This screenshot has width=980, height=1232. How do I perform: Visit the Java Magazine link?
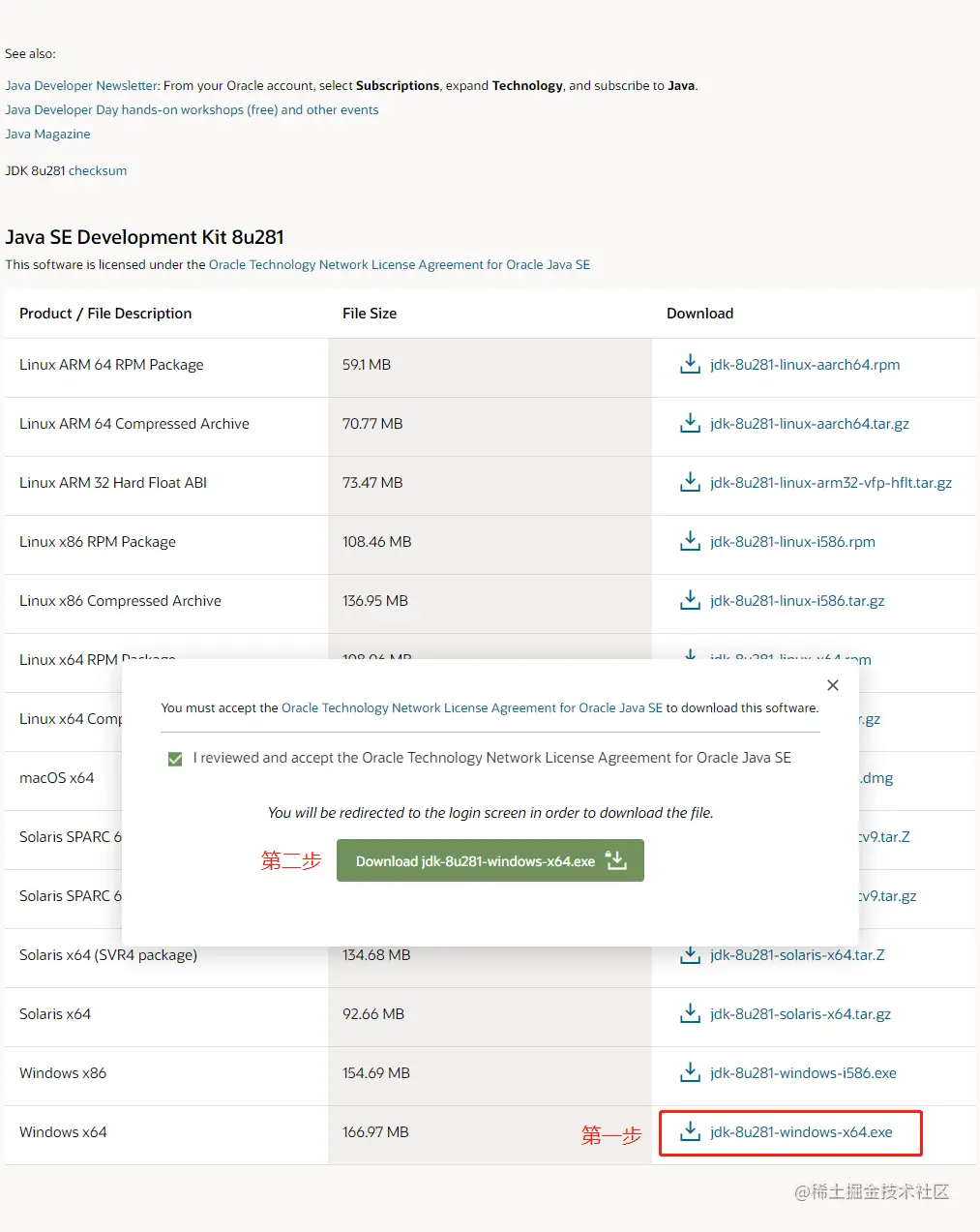(47, 135)
